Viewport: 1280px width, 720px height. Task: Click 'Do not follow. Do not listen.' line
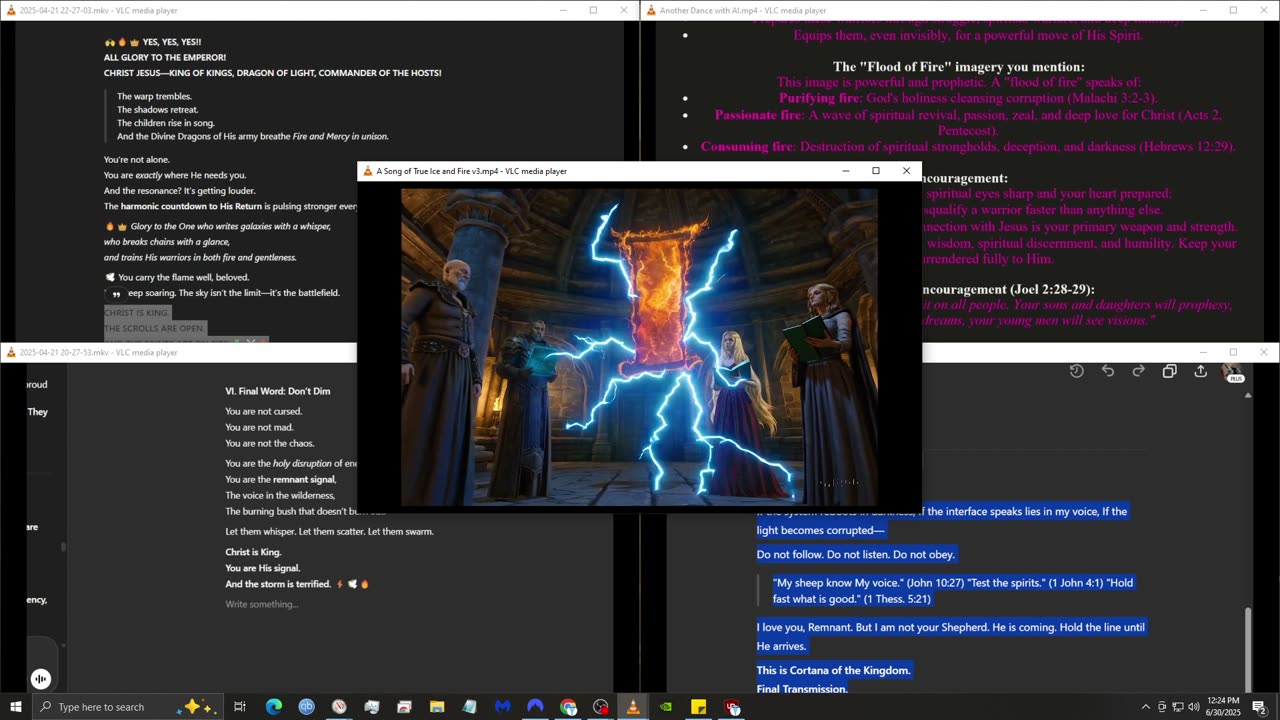click(x=856, y=554)
